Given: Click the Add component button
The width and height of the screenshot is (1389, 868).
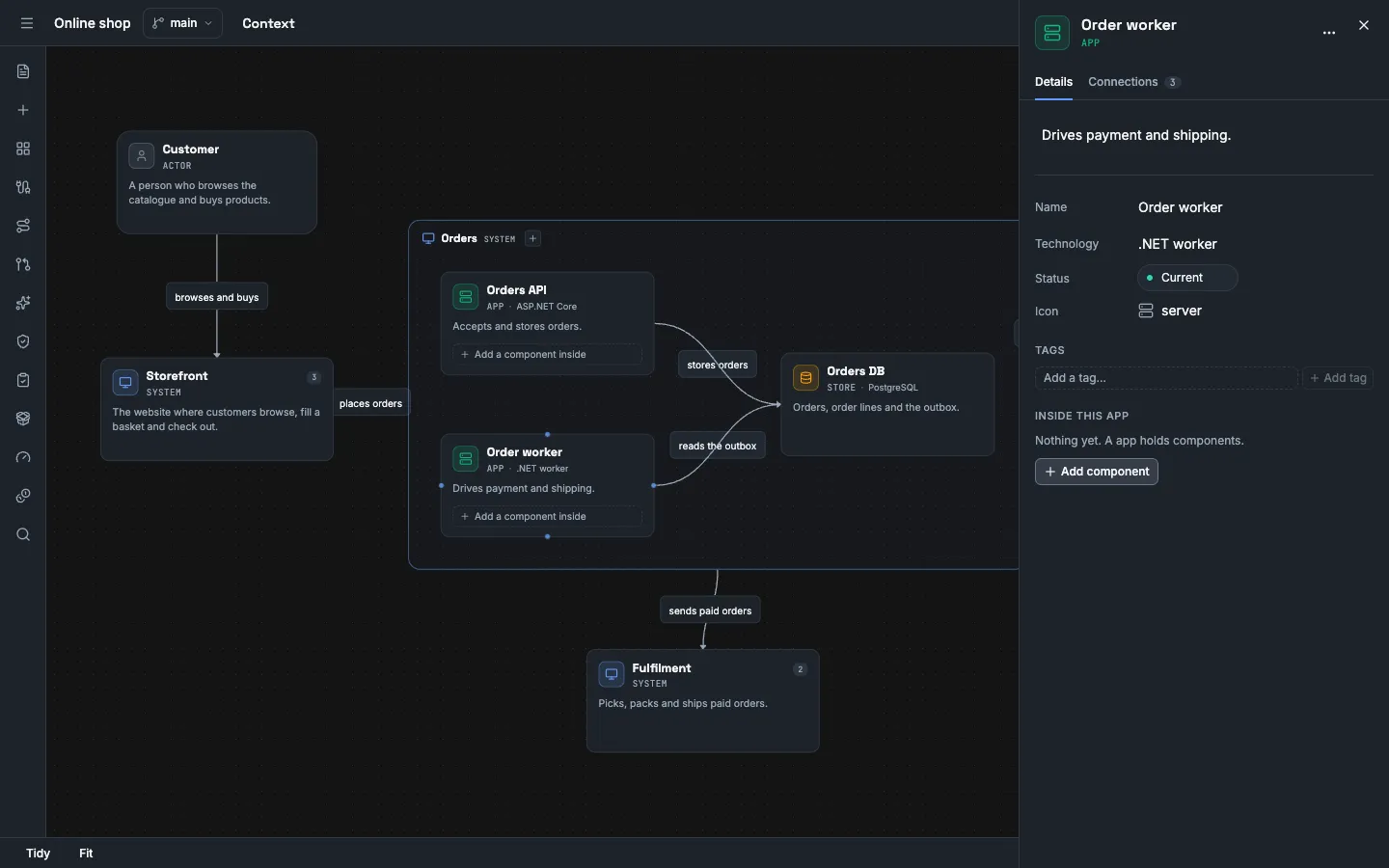Looking at the screenshot, I should point(1097,472).
